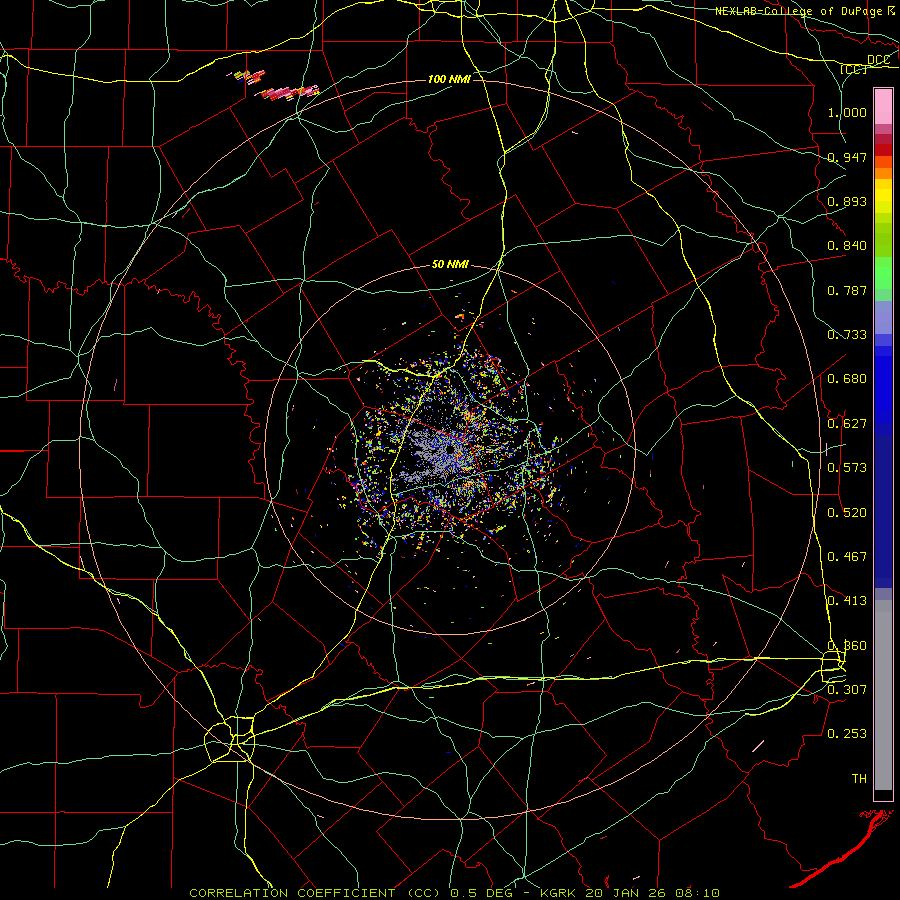Click the 1.000 value on the color scale
The width and height of the screenshot is (900, 900).
pyautogui.click(x=847, y=112)
